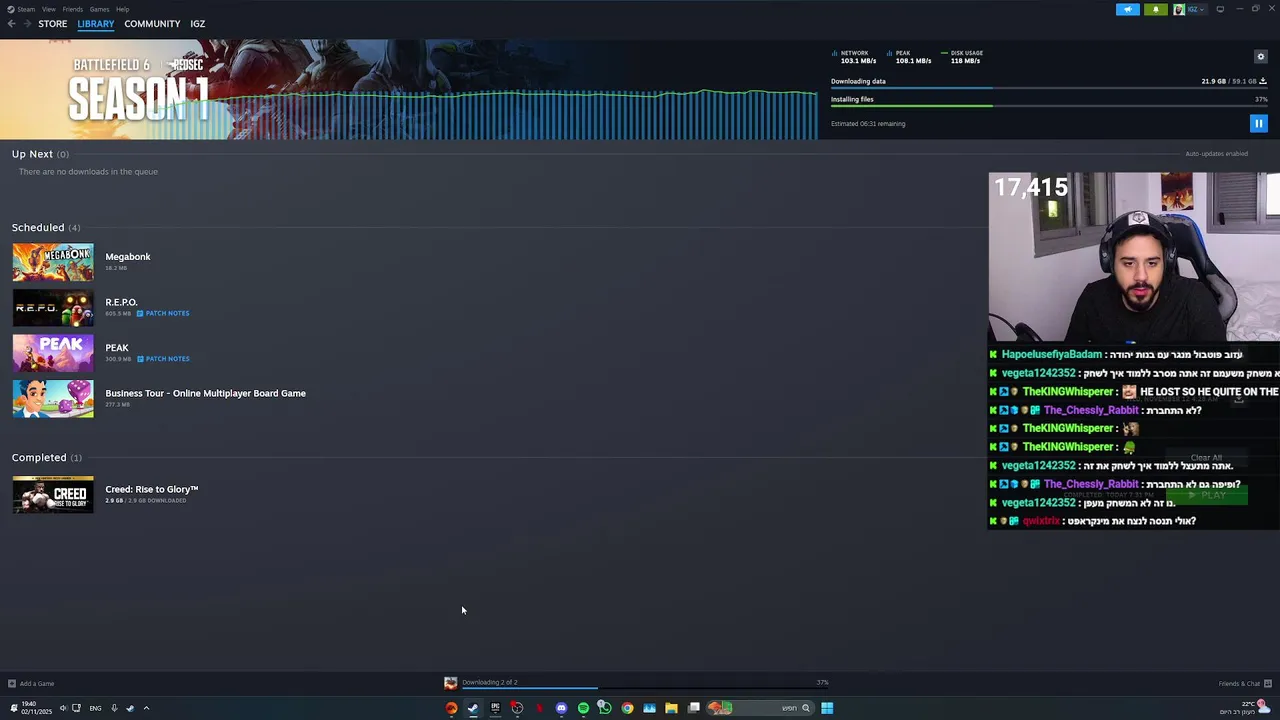The image size is (1280, 720).
Task: Click the Peak speed readout
Action: [x=909, y=57]
